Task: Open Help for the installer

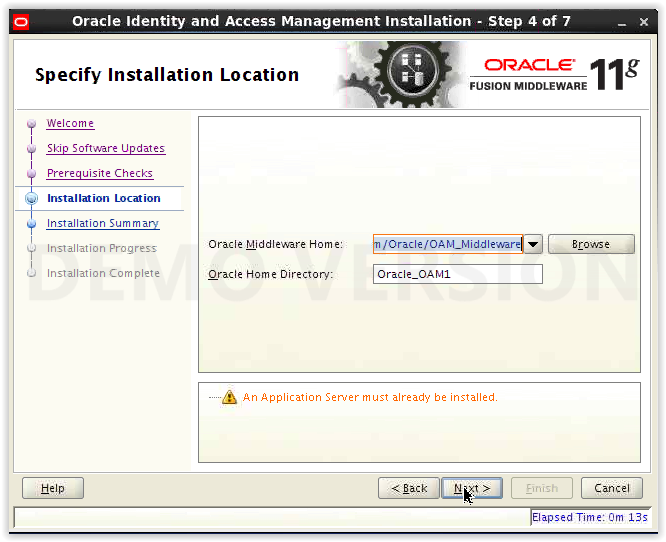Action: (53, 488)
